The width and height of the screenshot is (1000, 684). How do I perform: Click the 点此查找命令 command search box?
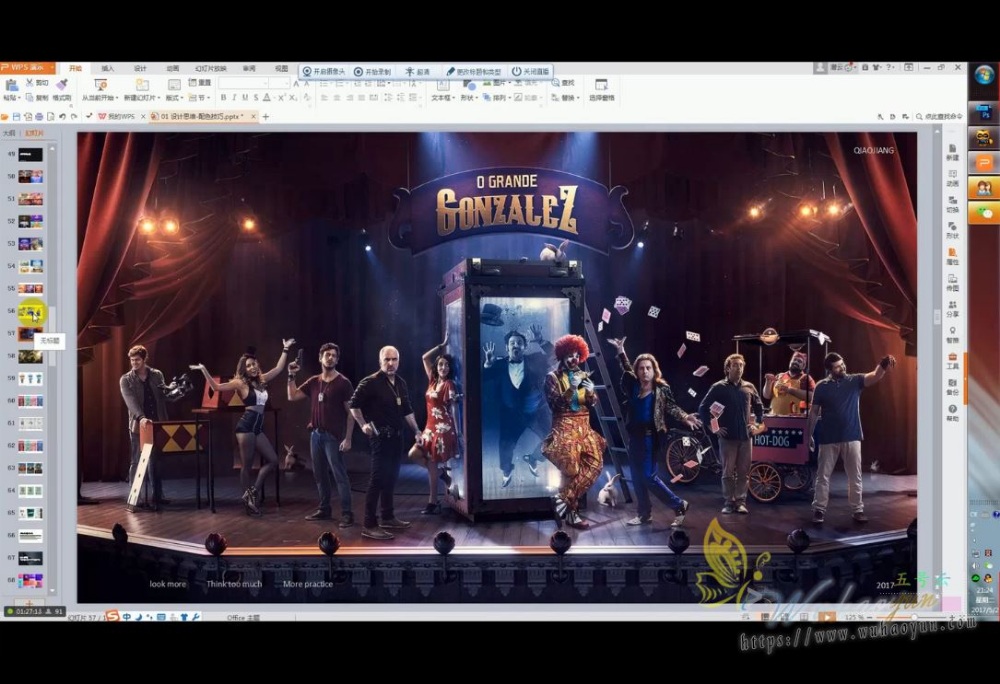point(939,117)
